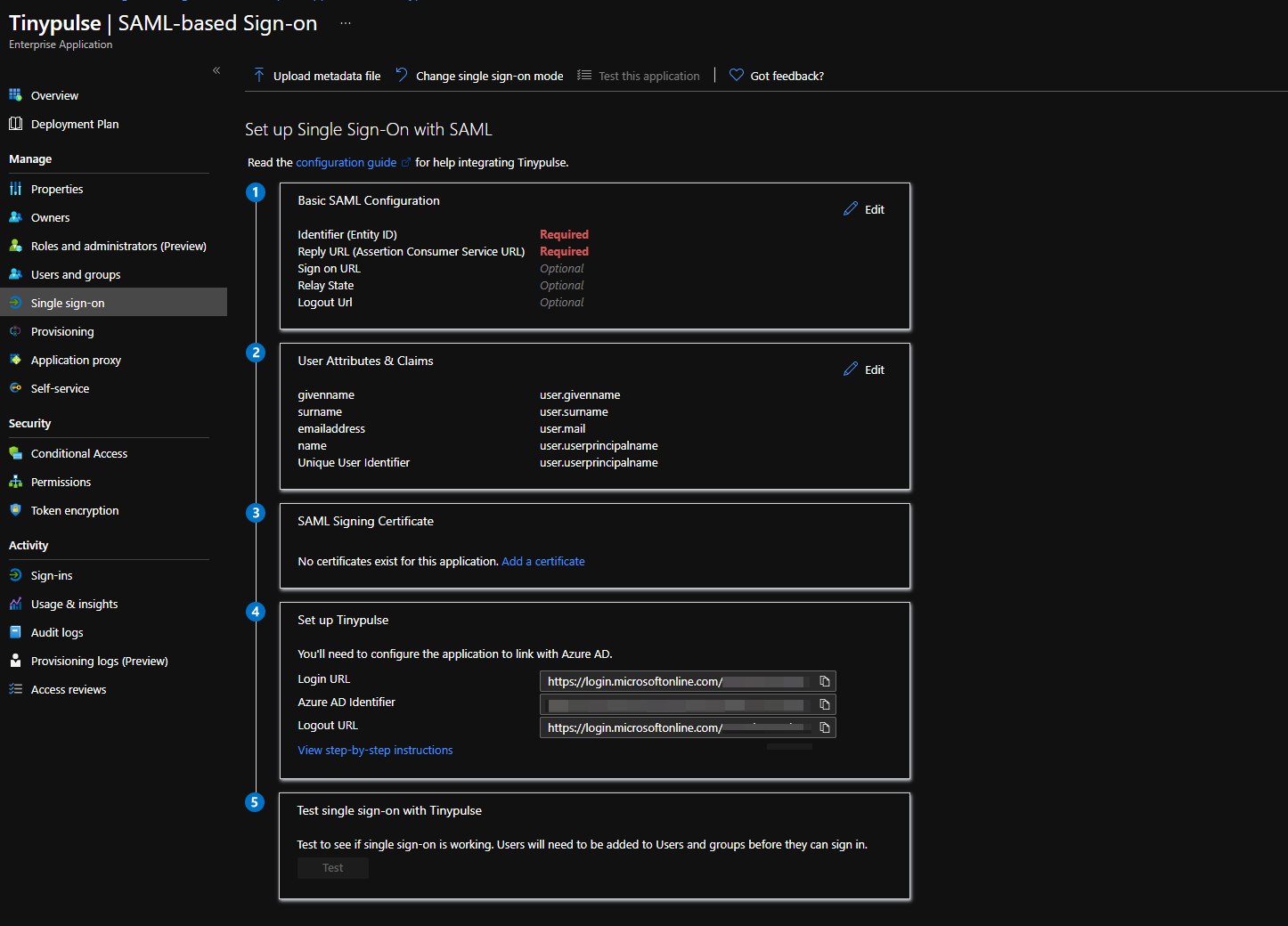This screenshot has width=1288, height=926.
Task: Open Provisioning settings
Action: [62, 331]
